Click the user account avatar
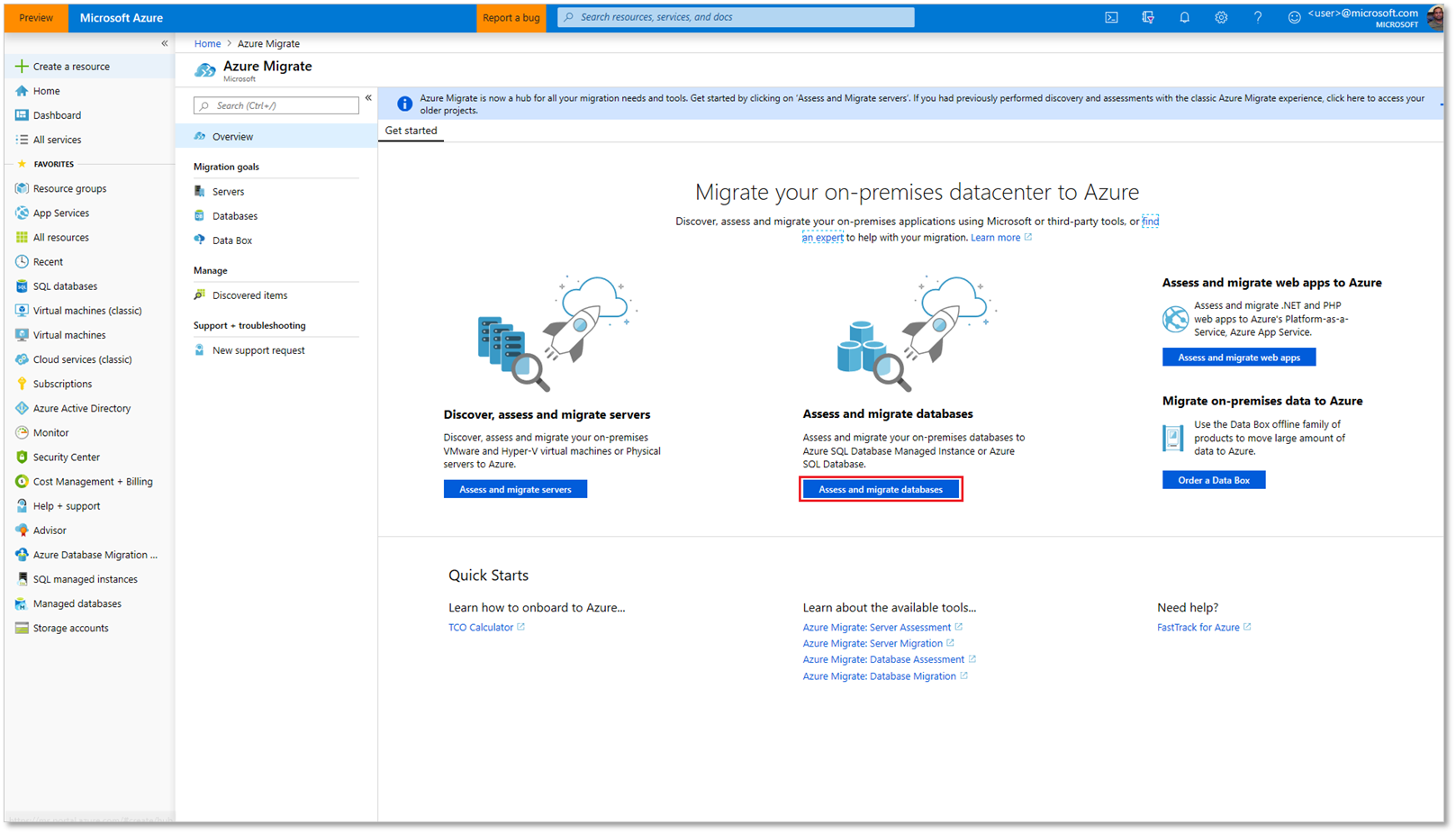The image size is (1456, 834). [1435, 17]
